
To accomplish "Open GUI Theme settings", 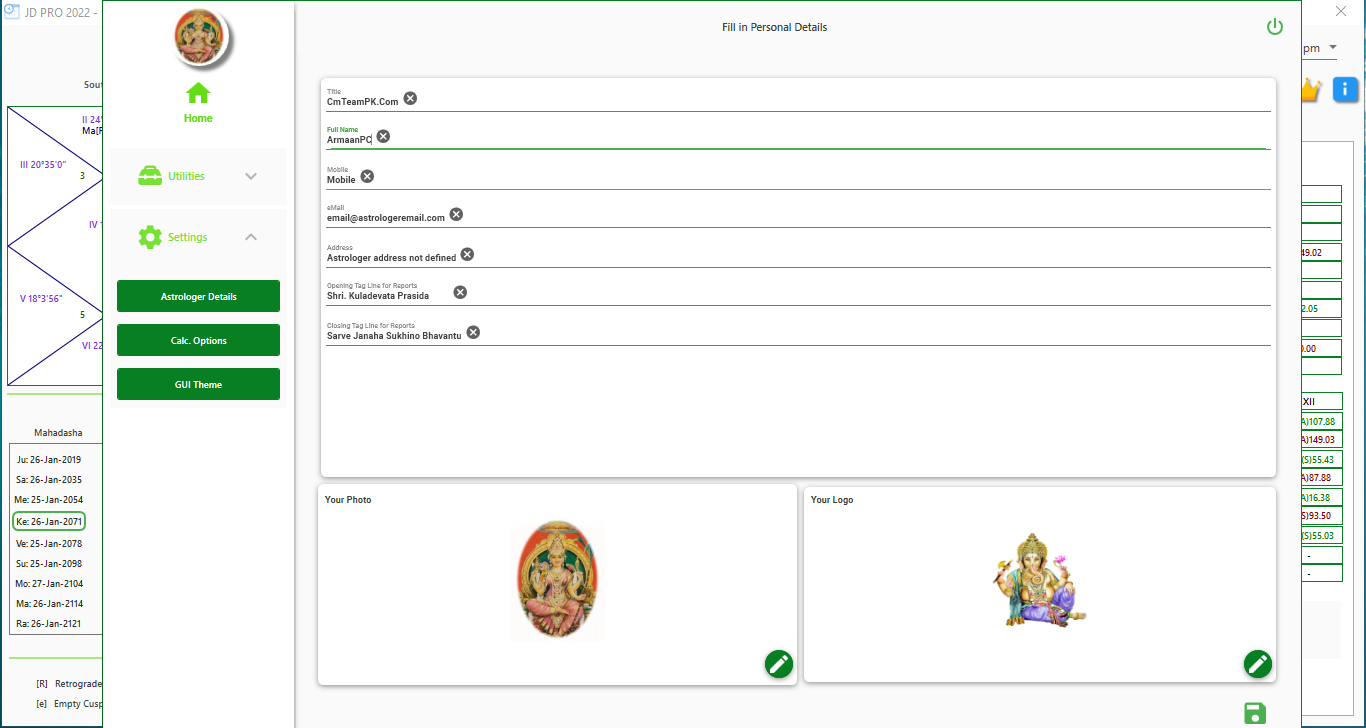I will click(x=198, y=384).
